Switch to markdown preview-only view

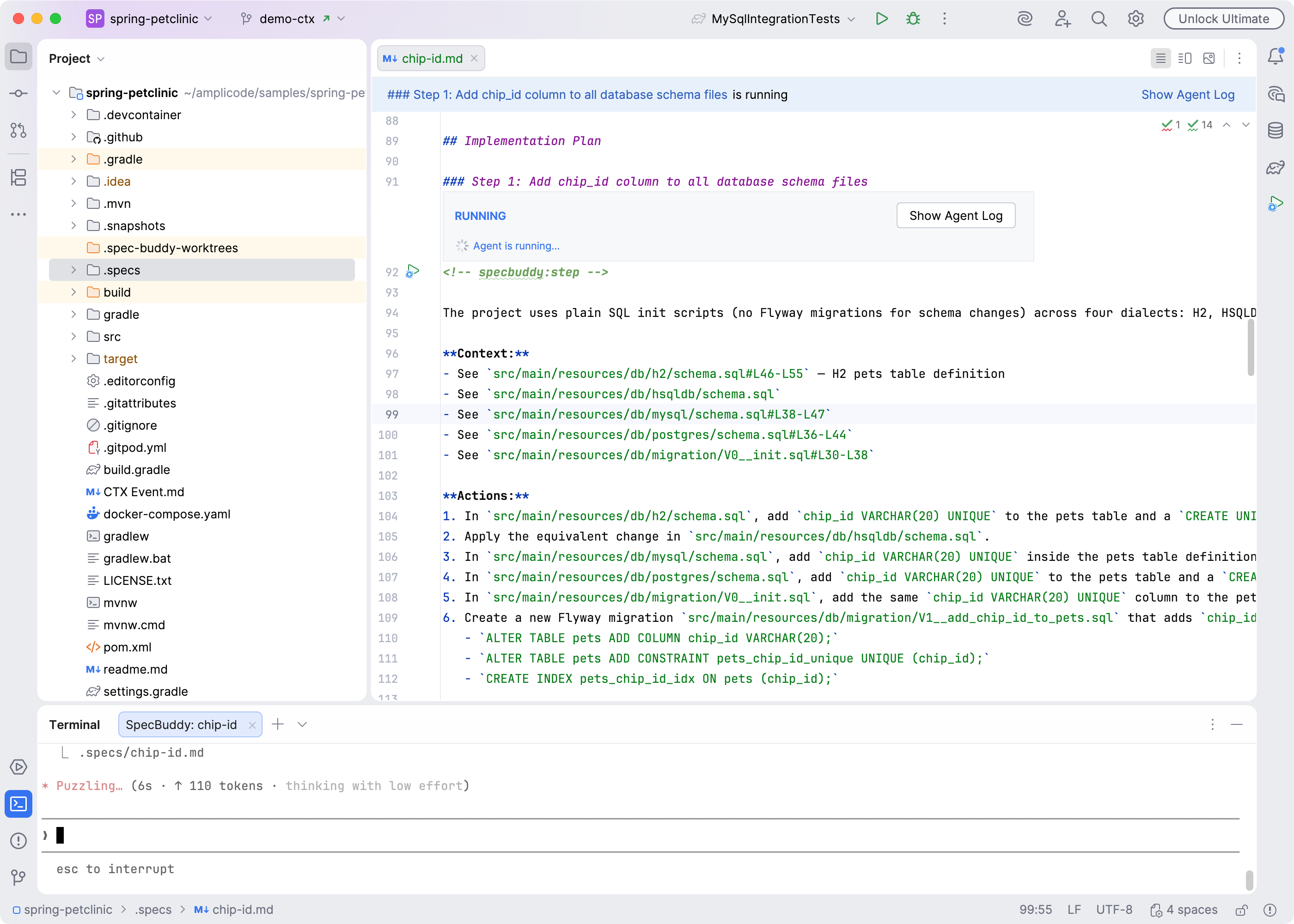[1209, 59]
